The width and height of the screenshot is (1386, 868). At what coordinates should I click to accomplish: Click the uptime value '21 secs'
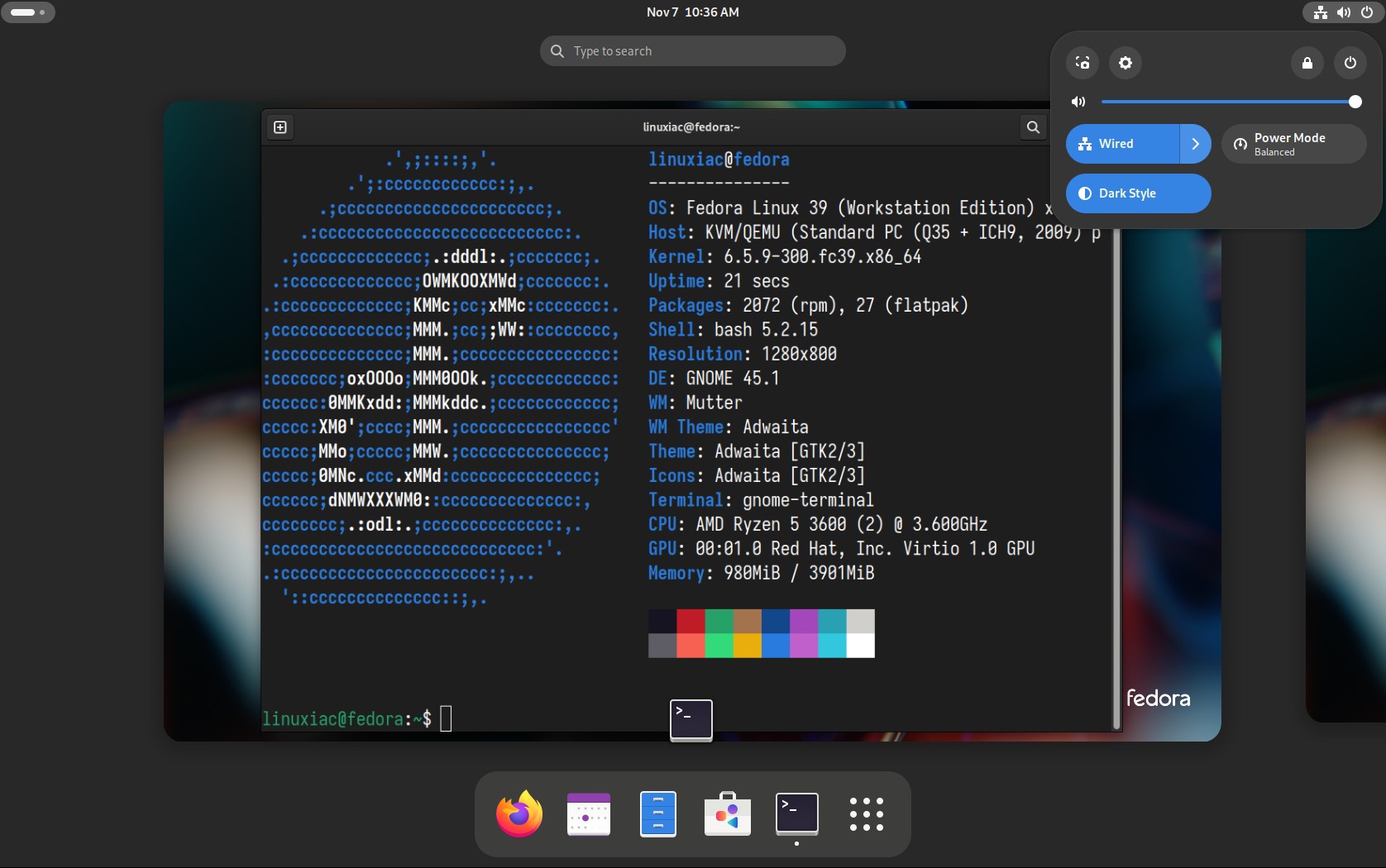[757, 281]
